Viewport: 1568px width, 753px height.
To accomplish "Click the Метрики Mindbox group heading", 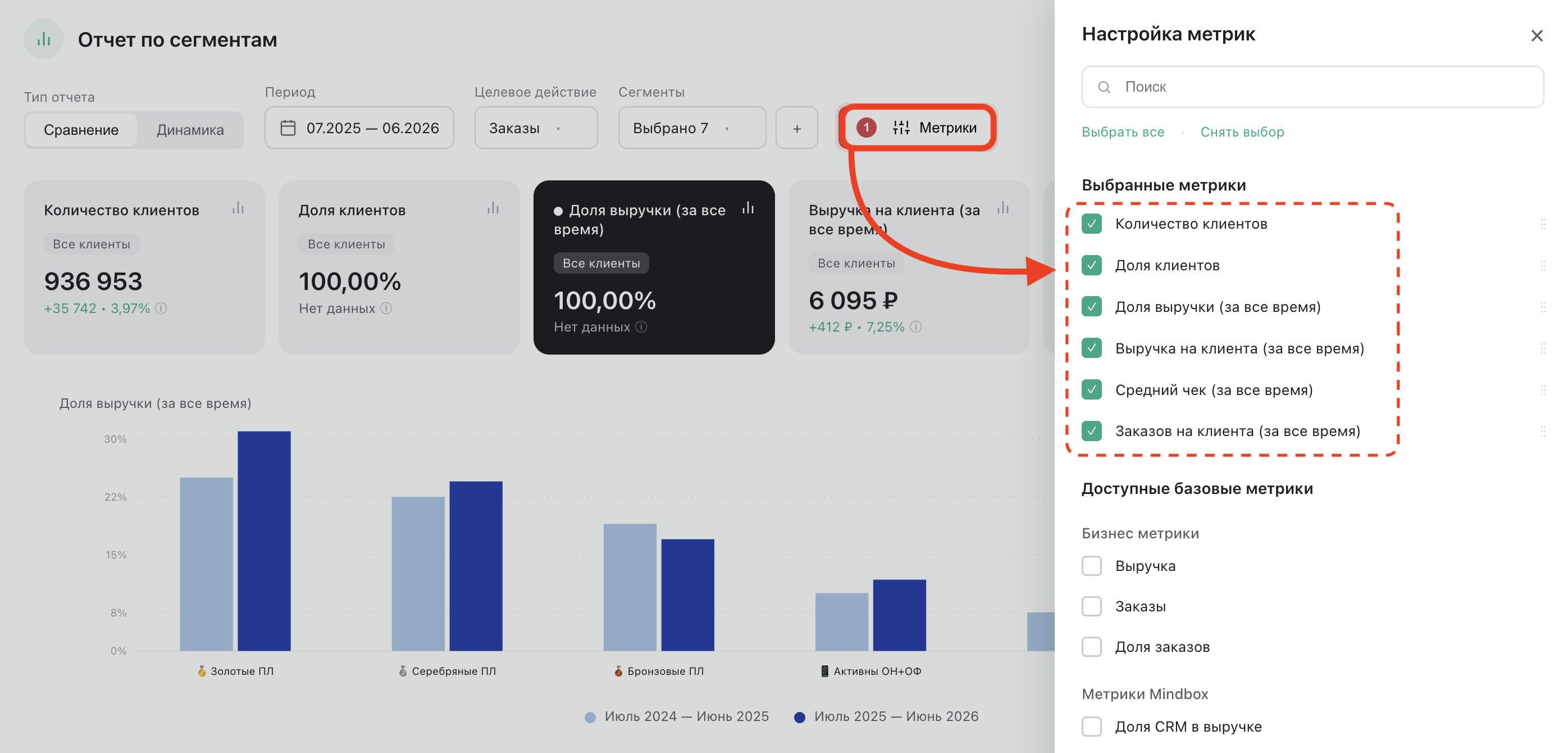I will coord(1145,694).
